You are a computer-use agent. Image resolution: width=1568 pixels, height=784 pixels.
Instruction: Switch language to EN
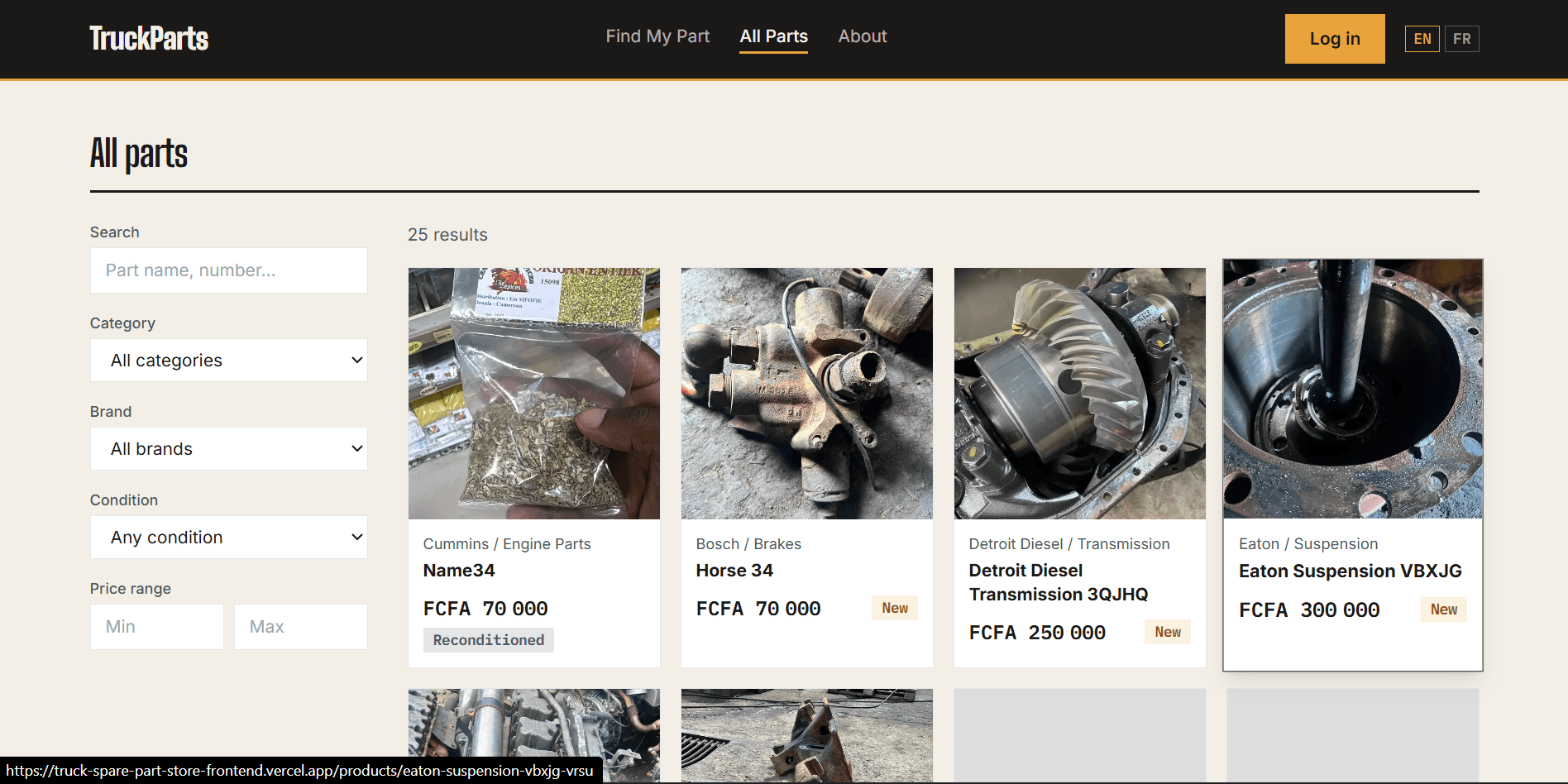pyautogui.click(x=1422, y=39)
